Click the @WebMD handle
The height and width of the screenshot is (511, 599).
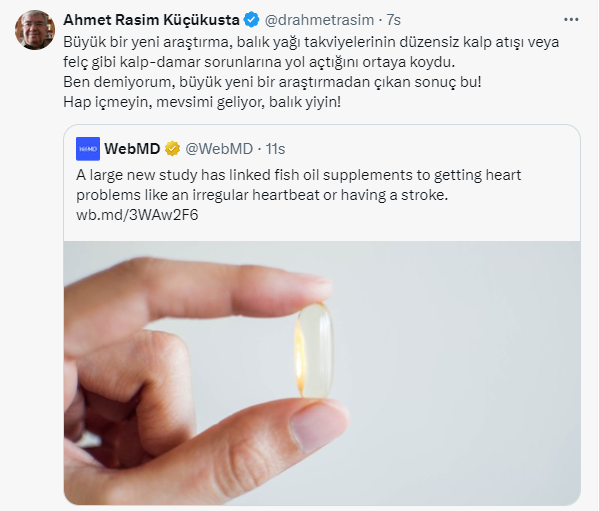[219, 149]
